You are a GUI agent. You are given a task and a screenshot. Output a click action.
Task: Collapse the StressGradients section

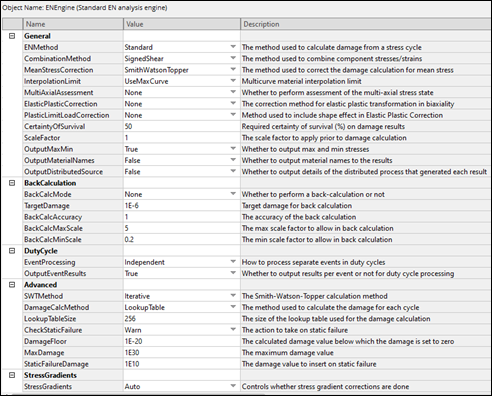12,375
